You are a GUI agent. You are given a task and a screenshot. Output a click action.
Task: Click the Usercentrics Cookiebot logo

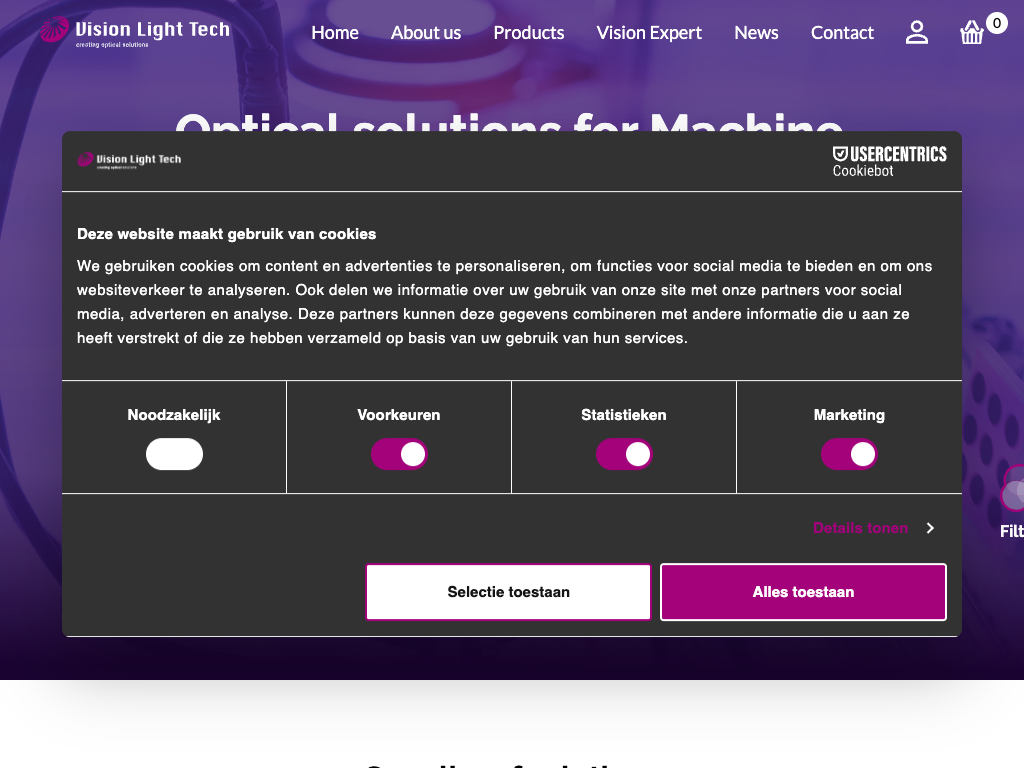[x=889, y=161]
